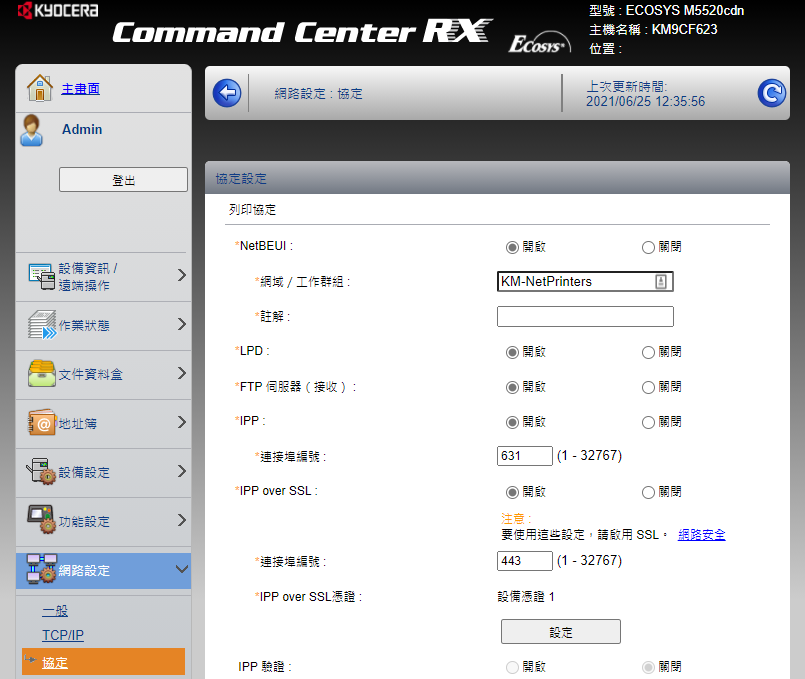Expand the 設備設定 sidebar section
This screenshot has width=805, height=679.
tap(181, 472)
